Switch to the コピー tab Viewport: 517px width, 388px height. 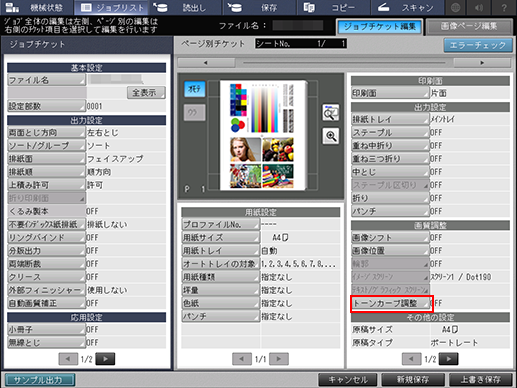pyautogui.click(x=333, y=7)
